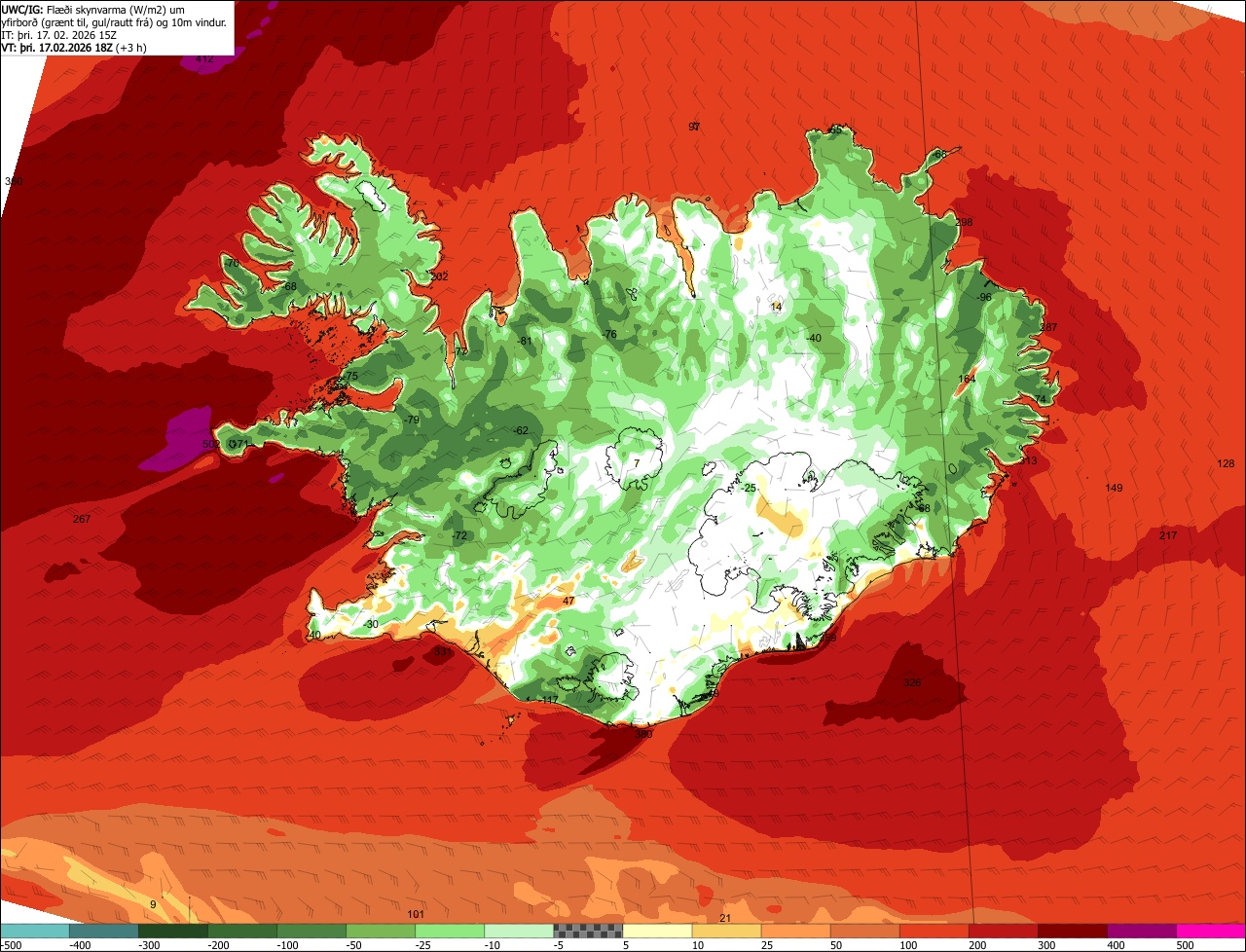Image resolution: width=1246 pixels, height=952 pixels.
Task: Select the checkered legend swatch between -5 and 5
Action: point(588,931)
